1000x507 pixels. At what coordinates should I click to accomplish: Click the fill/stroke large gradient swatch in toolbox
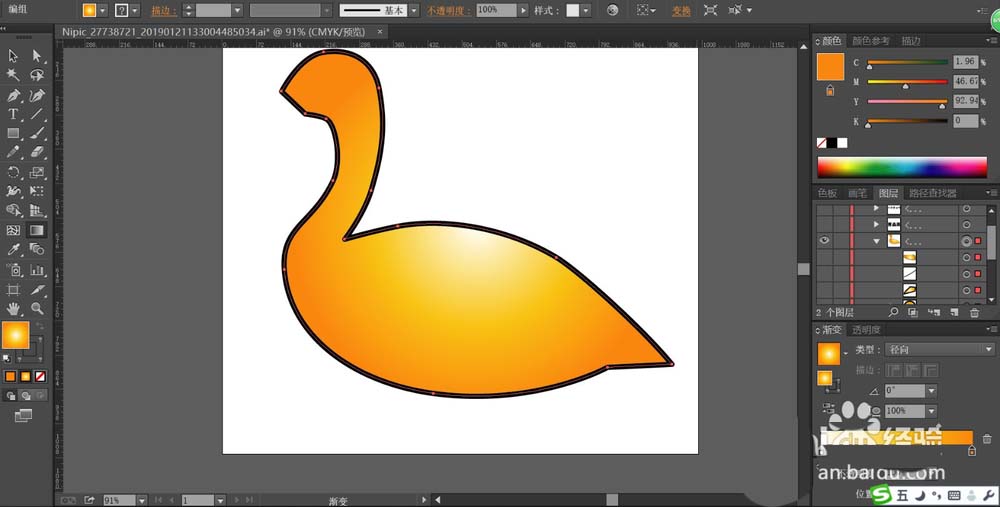(15, 335)
